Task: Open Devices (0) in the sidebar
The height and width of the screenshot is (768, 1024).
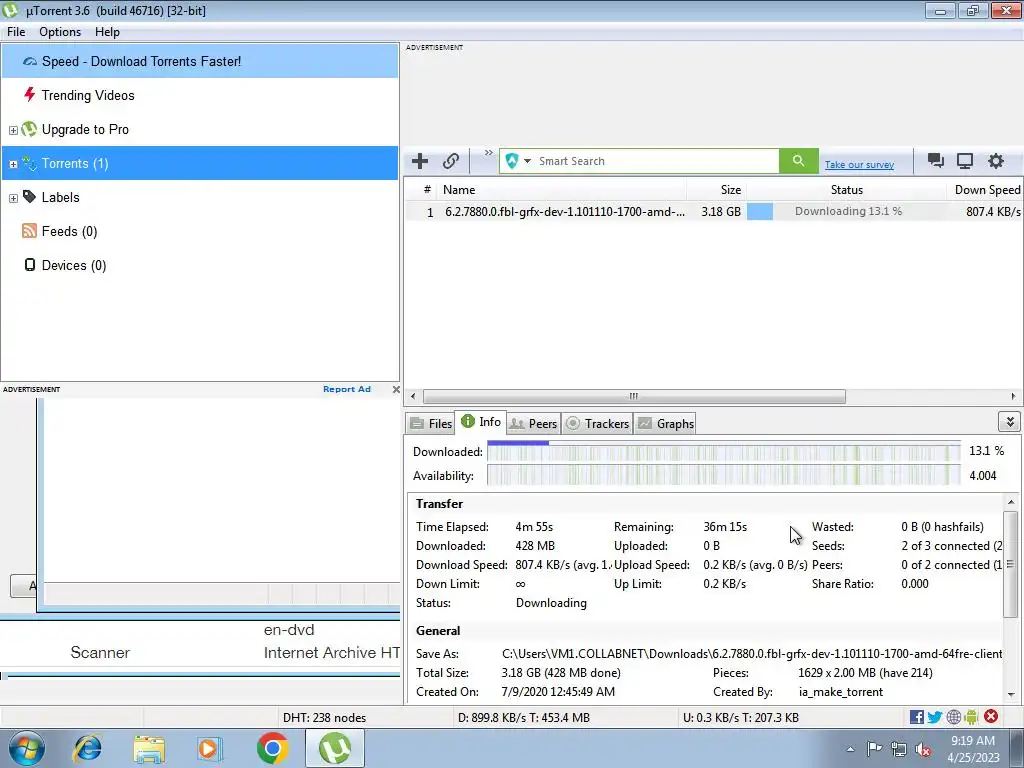Action: [73, 265]
